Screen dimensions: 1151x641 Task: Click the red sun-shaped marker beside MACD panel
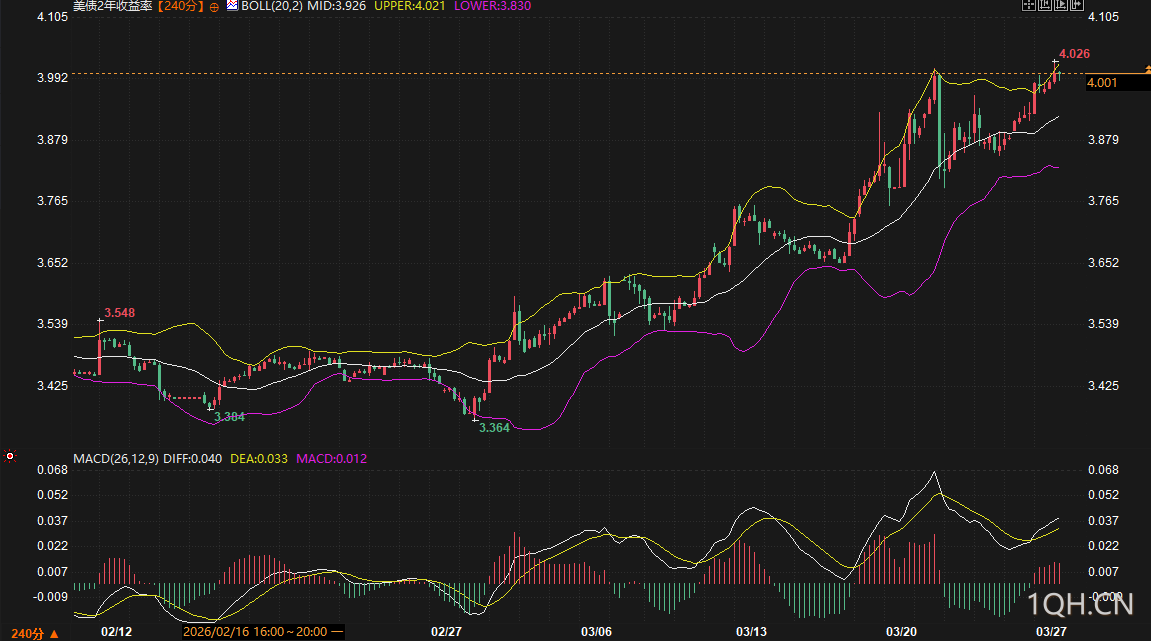tap(10, 457)
